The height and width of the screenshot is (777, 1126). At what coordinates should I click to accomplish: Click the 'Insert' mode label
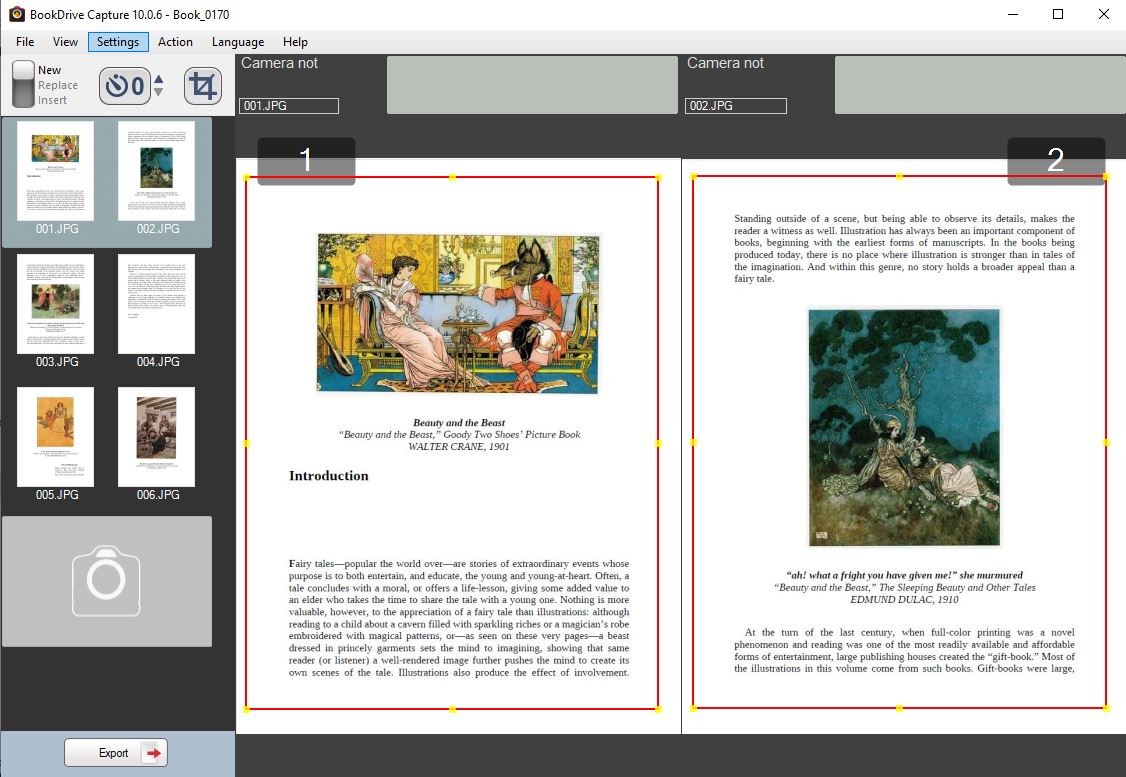52,100
